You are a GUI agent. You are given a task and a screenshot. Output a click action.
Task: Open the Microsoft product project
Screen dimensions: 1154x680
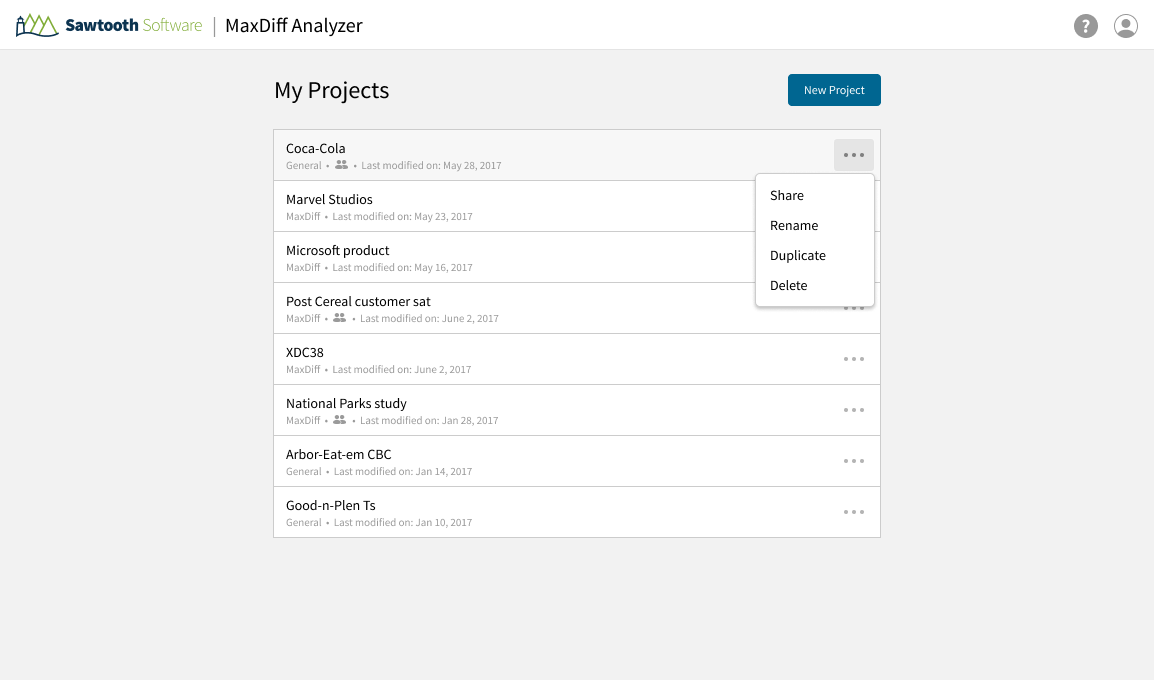click(x=338, y=251)
